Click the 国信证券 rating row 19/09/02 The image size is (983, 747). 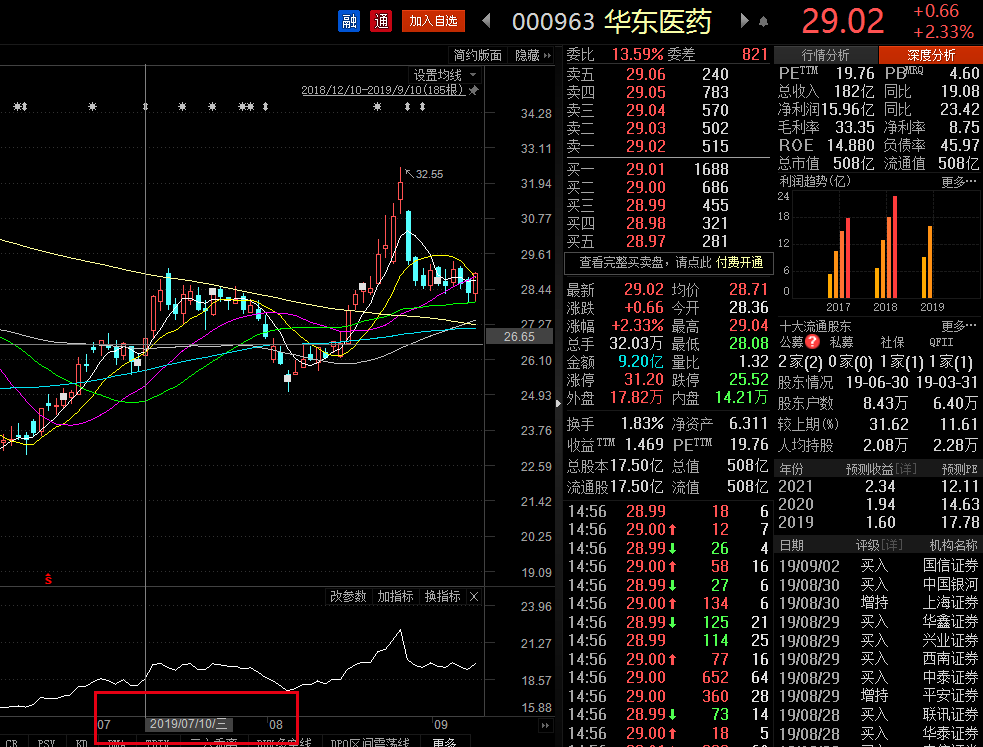pos(878,566)
